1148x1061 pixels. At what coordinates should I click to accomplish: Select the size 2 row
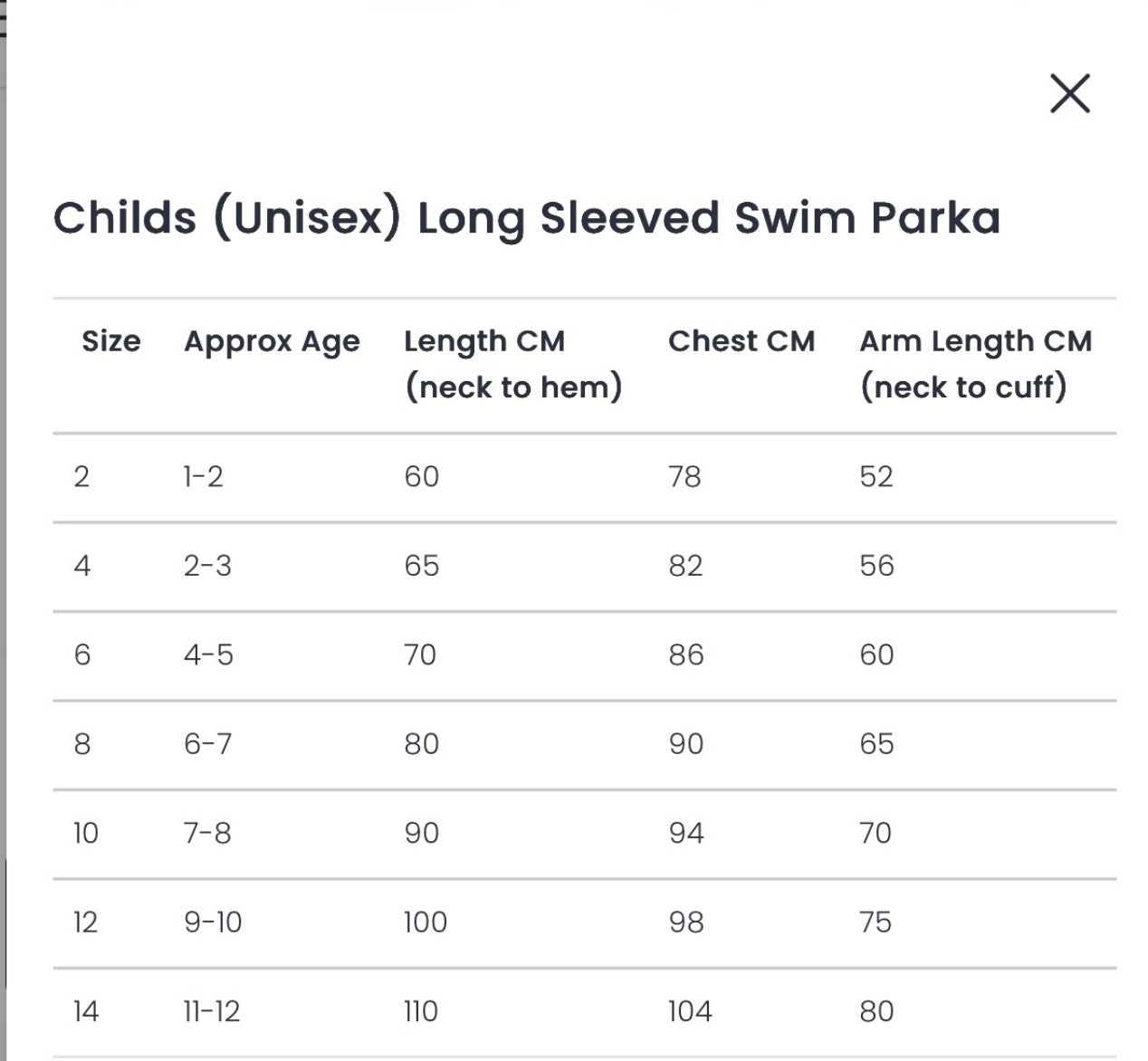pyautogui.click(x=81, y=476)
